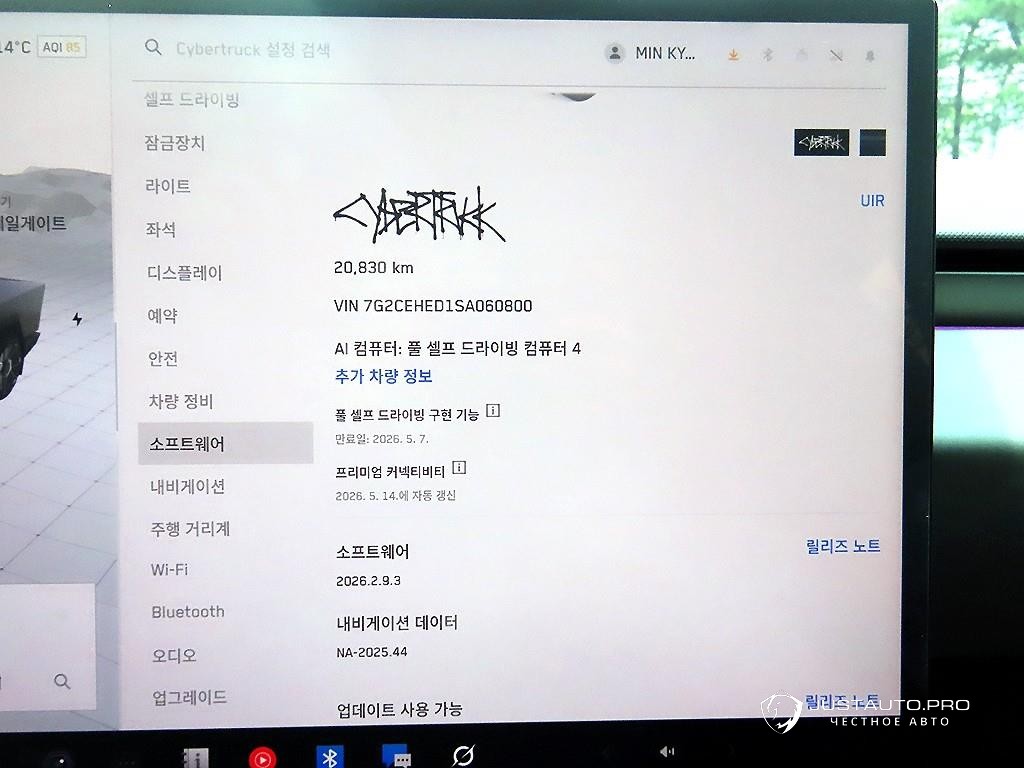The height and width of the screenshot is (768, 1024).
Task: Open the manual info app in dock
Action: pyautogui.click(x=195, y=758)
